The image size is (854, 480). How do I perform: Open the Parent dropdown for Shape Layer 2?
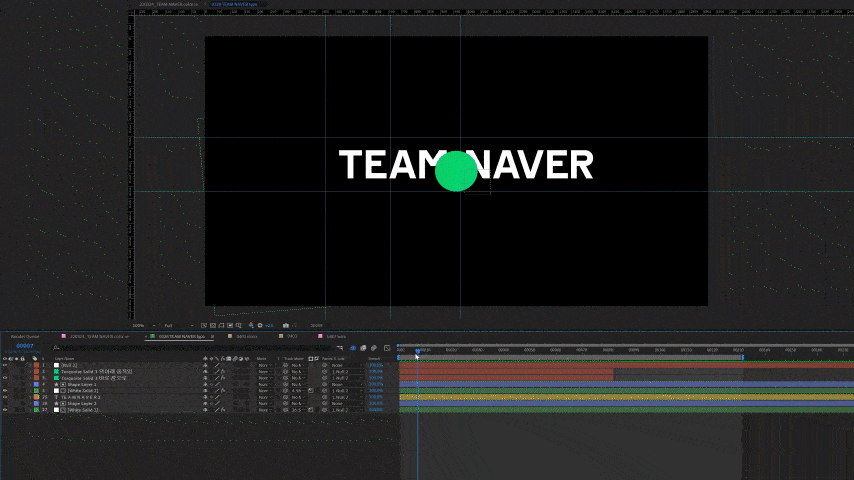(347, 403)
